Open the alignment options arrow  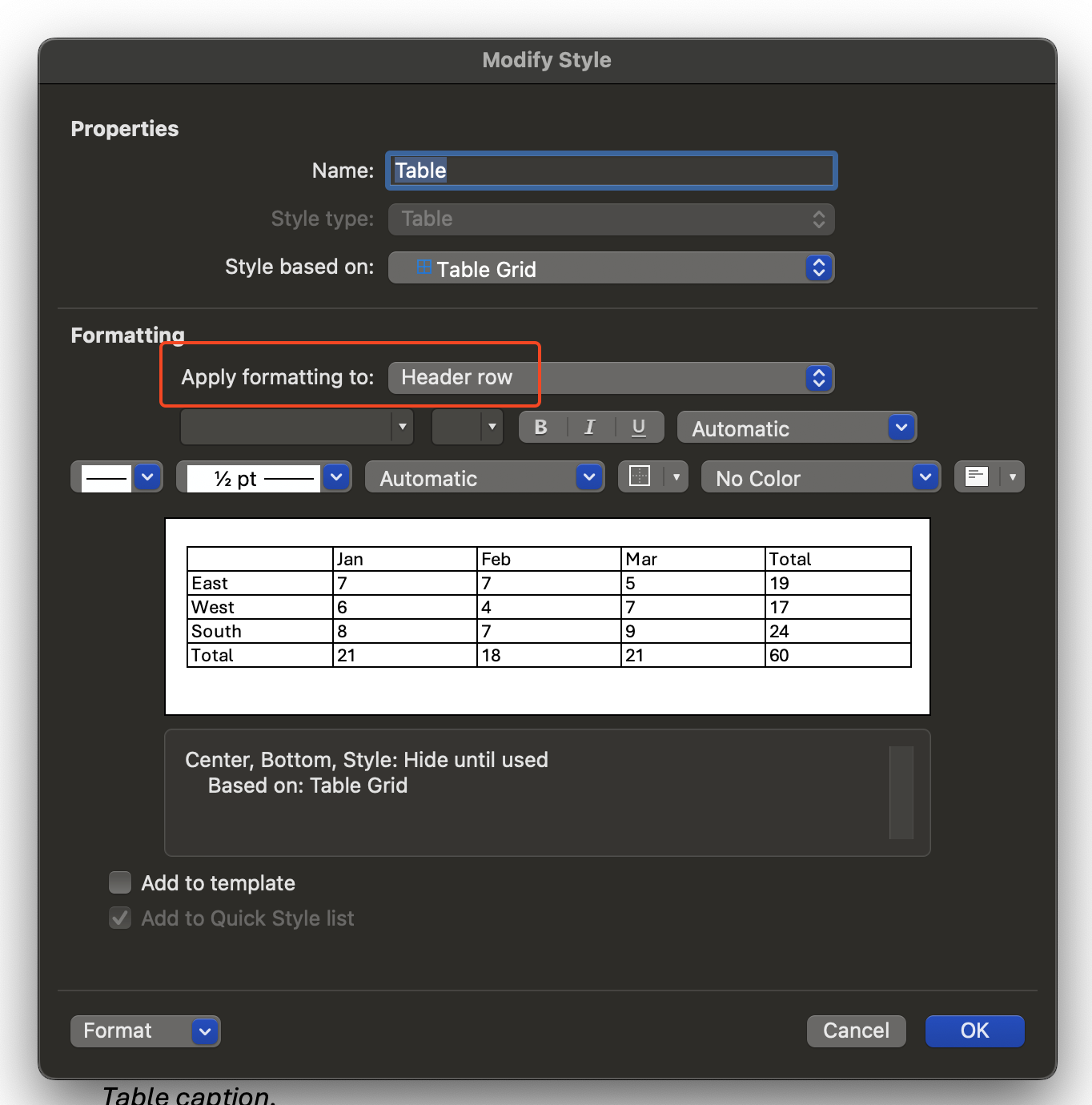click(1013, 477)
